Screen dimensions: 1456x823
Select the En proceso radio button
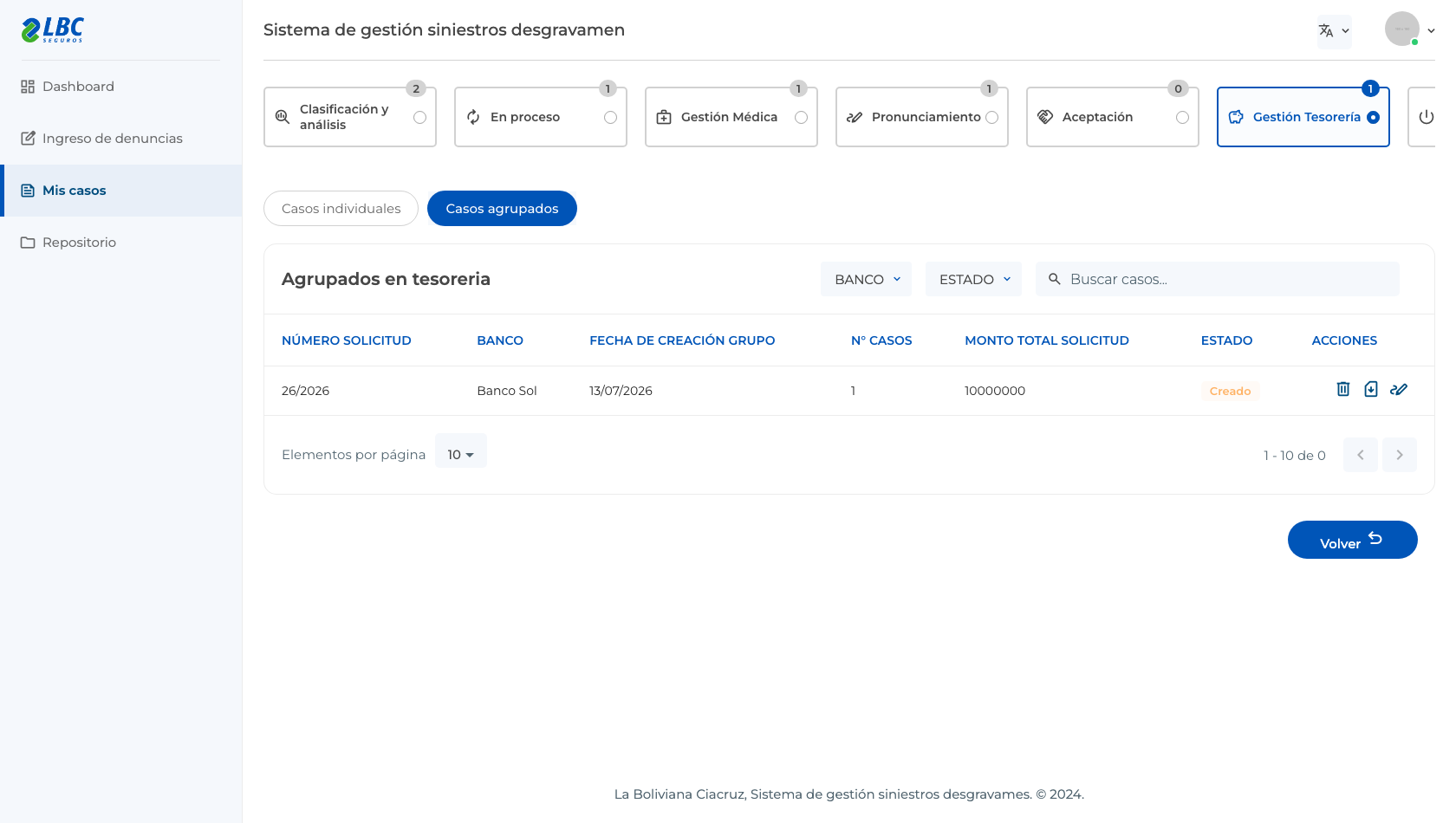coord(610,117)
